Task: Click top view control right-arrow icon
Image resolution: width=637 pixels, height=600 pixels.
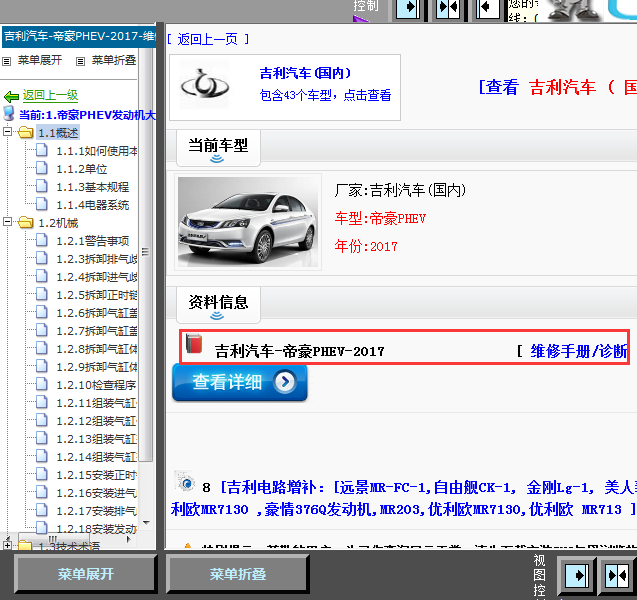Action: point(407,8)
